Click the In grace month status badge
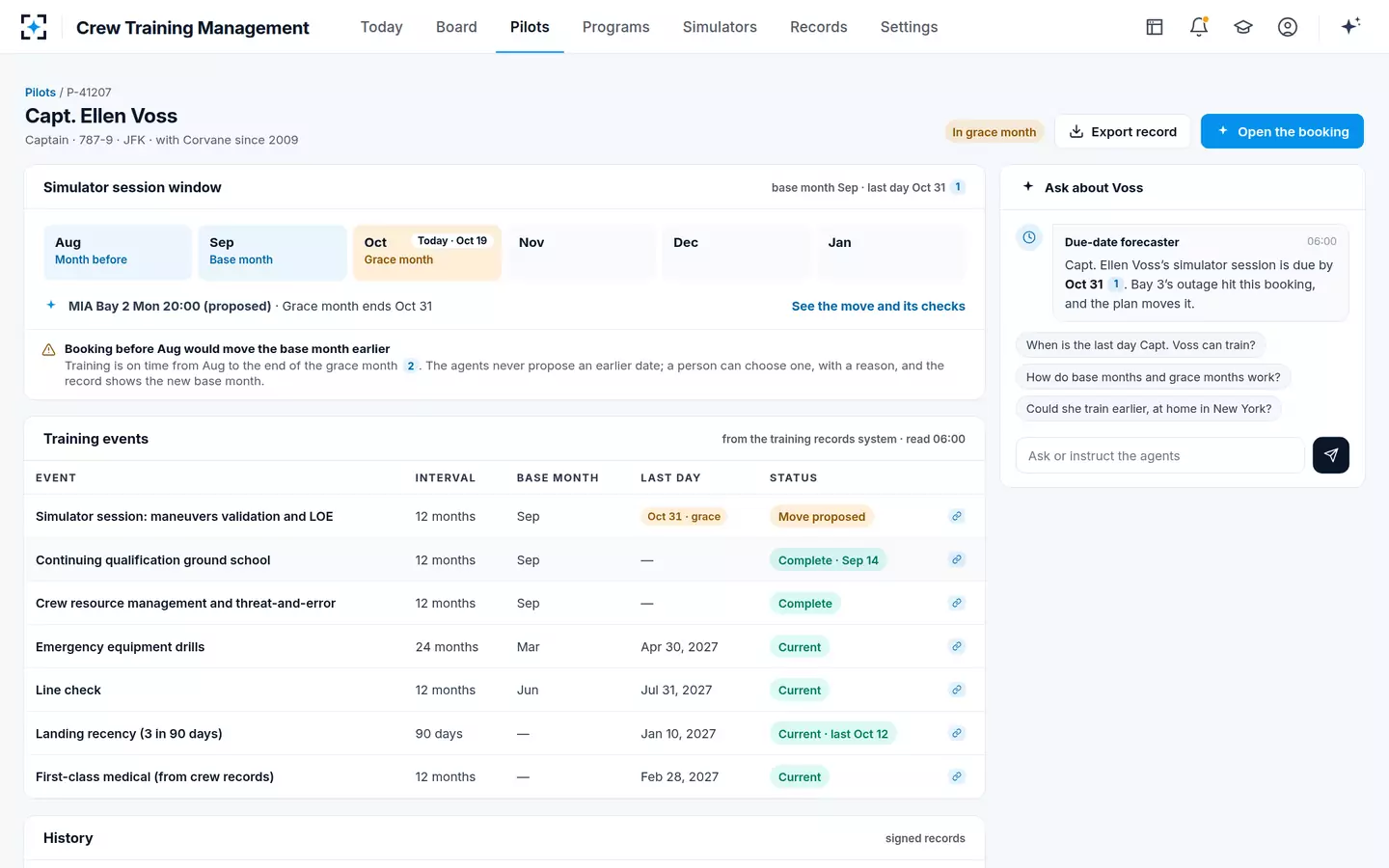The image size is (1389, 868). tap(994, 132)
